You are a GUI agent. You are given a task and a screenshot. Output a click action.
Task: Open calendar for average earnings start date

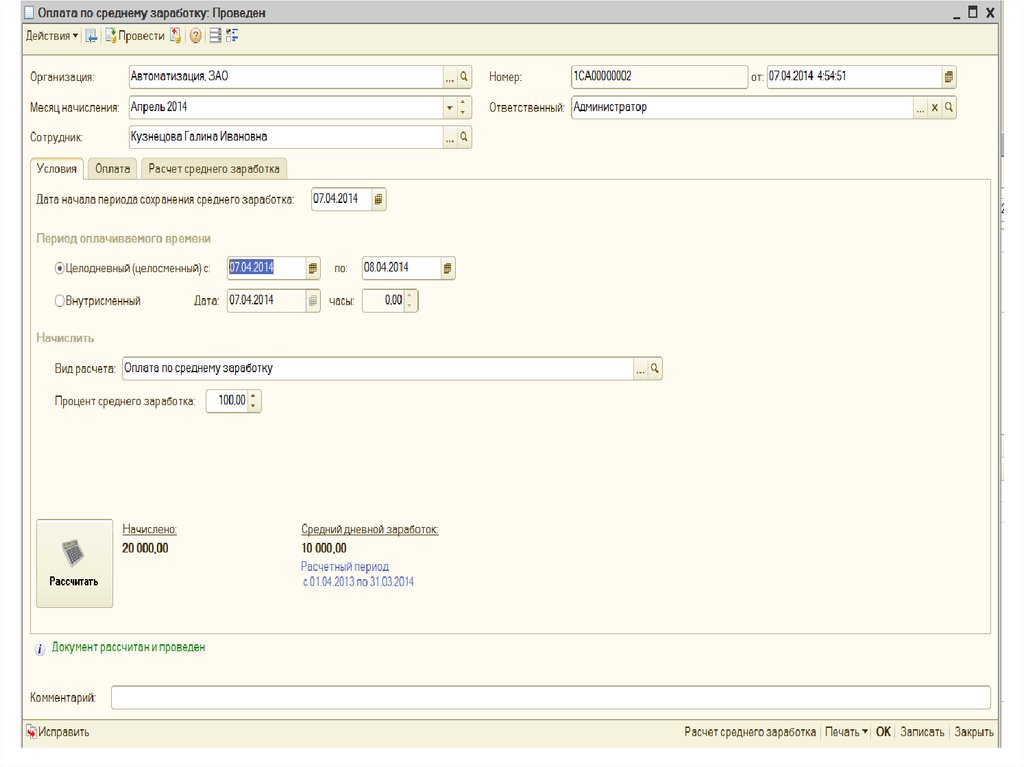coord(378,199)
